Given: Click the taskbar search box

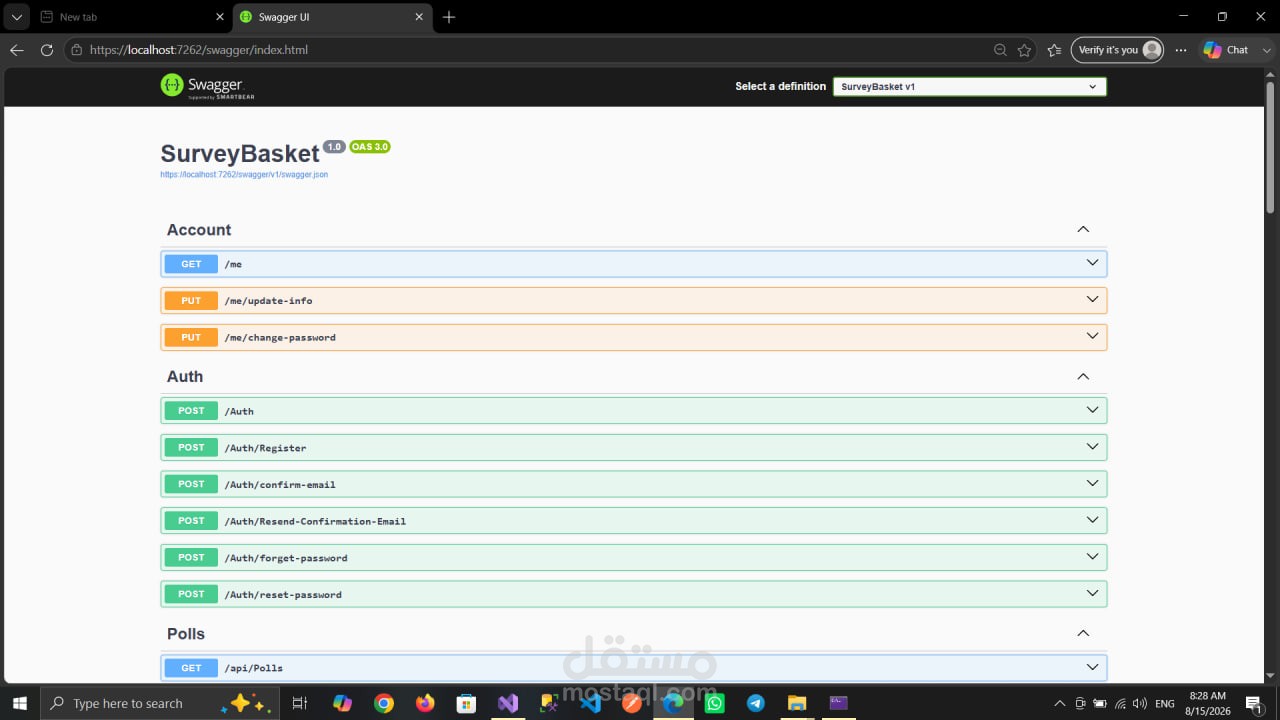Looking at the screenshot, I should 160,703.
